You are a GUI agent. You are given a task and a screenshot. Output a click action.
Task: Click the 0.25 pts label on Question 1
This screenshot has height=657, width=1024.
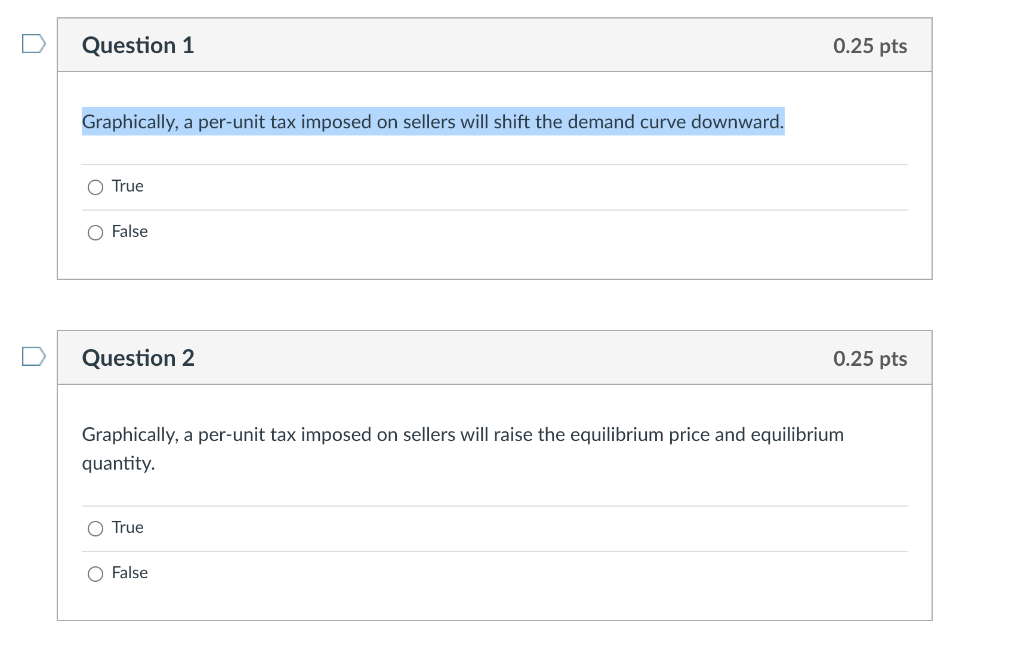click(869, 45)
